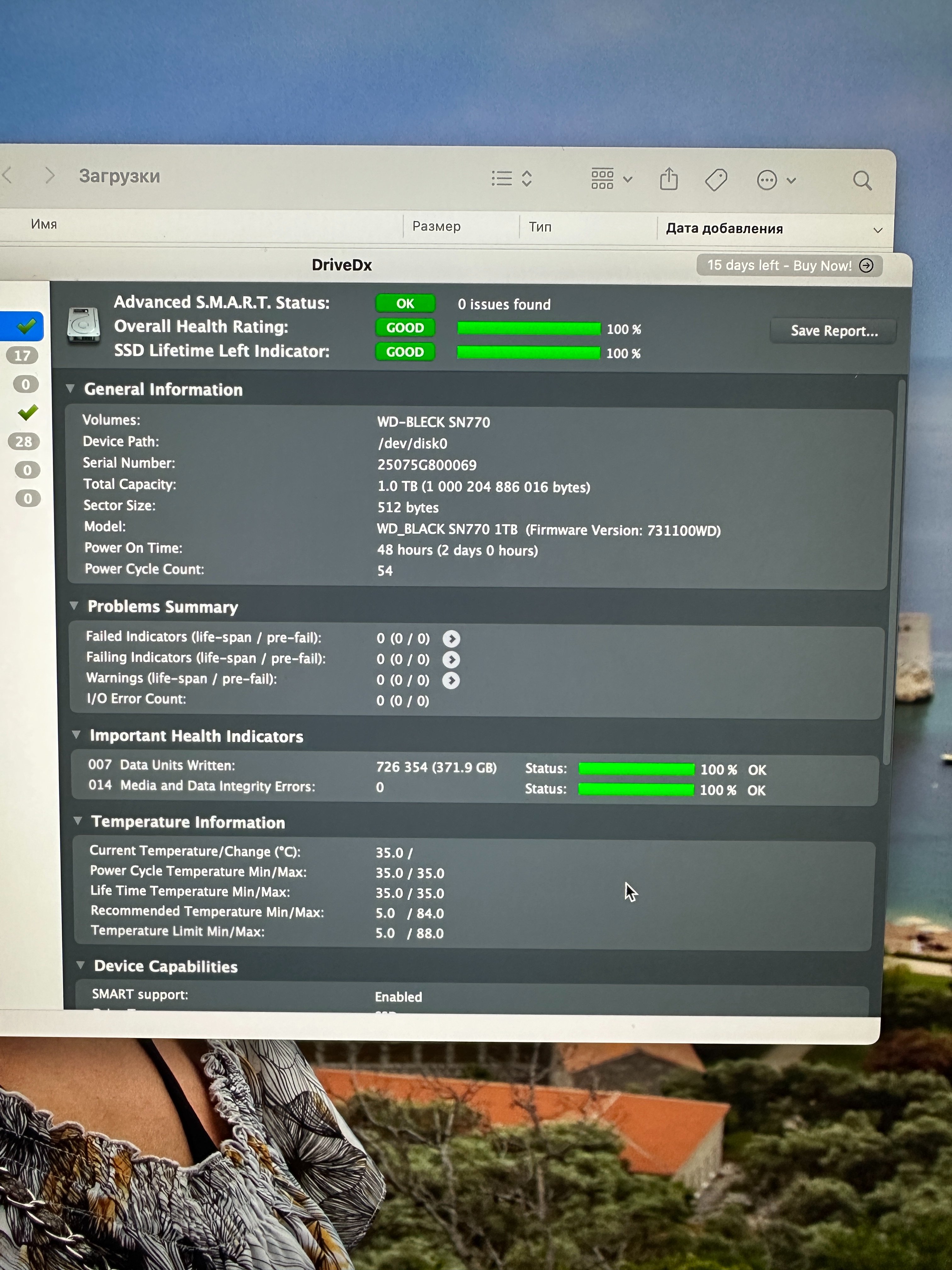Click the Загрузки folder title in Finder
Viewport: 952px width, 1270px height.
(119, 176)
